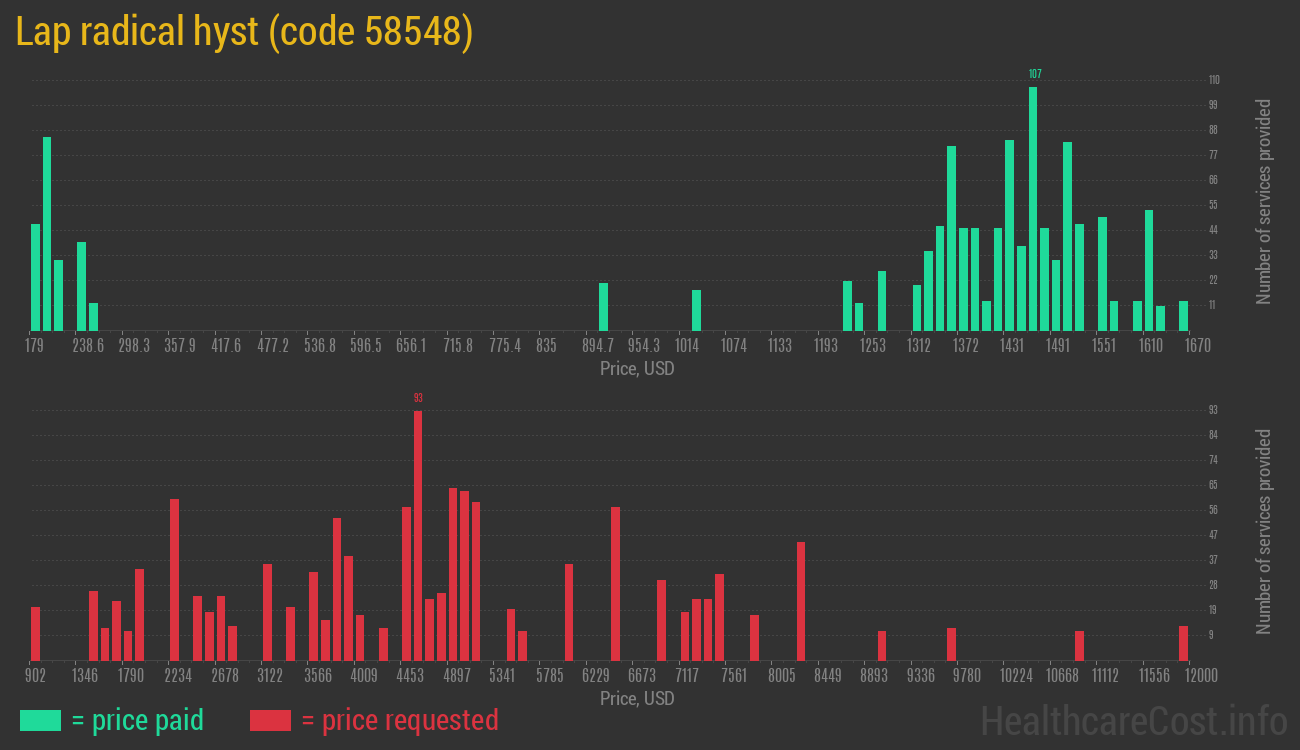Screen dimensions: 1300x750
Task: Select the tallest green bar labeled 107
Action: click(1033, 208)
